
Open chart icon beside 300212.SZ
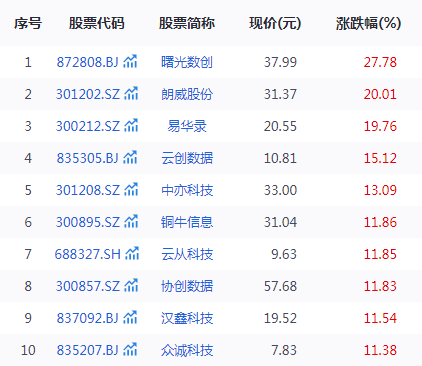[x=131, y=125]
